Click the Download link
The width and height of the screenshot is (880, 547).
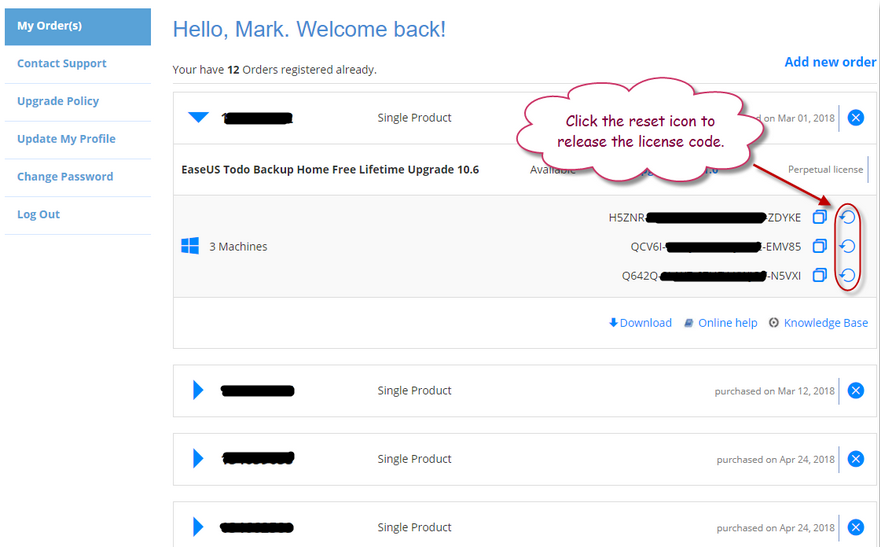pos(640,323)
